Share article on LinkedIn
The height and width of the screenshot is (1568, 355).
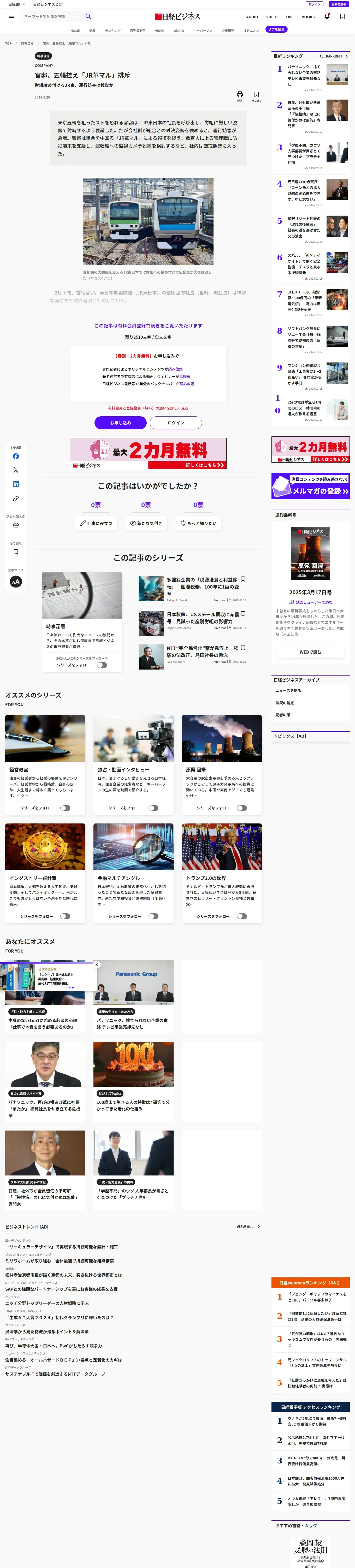coord(16,485)
